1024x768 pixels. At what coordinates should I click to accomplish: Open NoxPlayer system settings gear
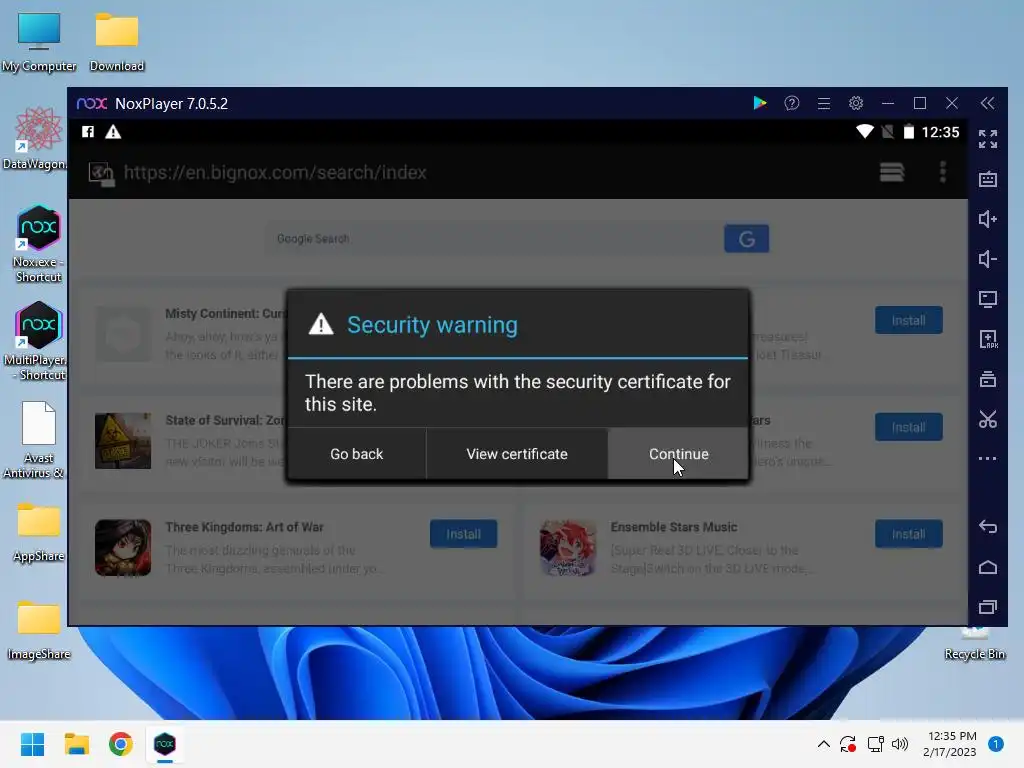tap(856, 103)
